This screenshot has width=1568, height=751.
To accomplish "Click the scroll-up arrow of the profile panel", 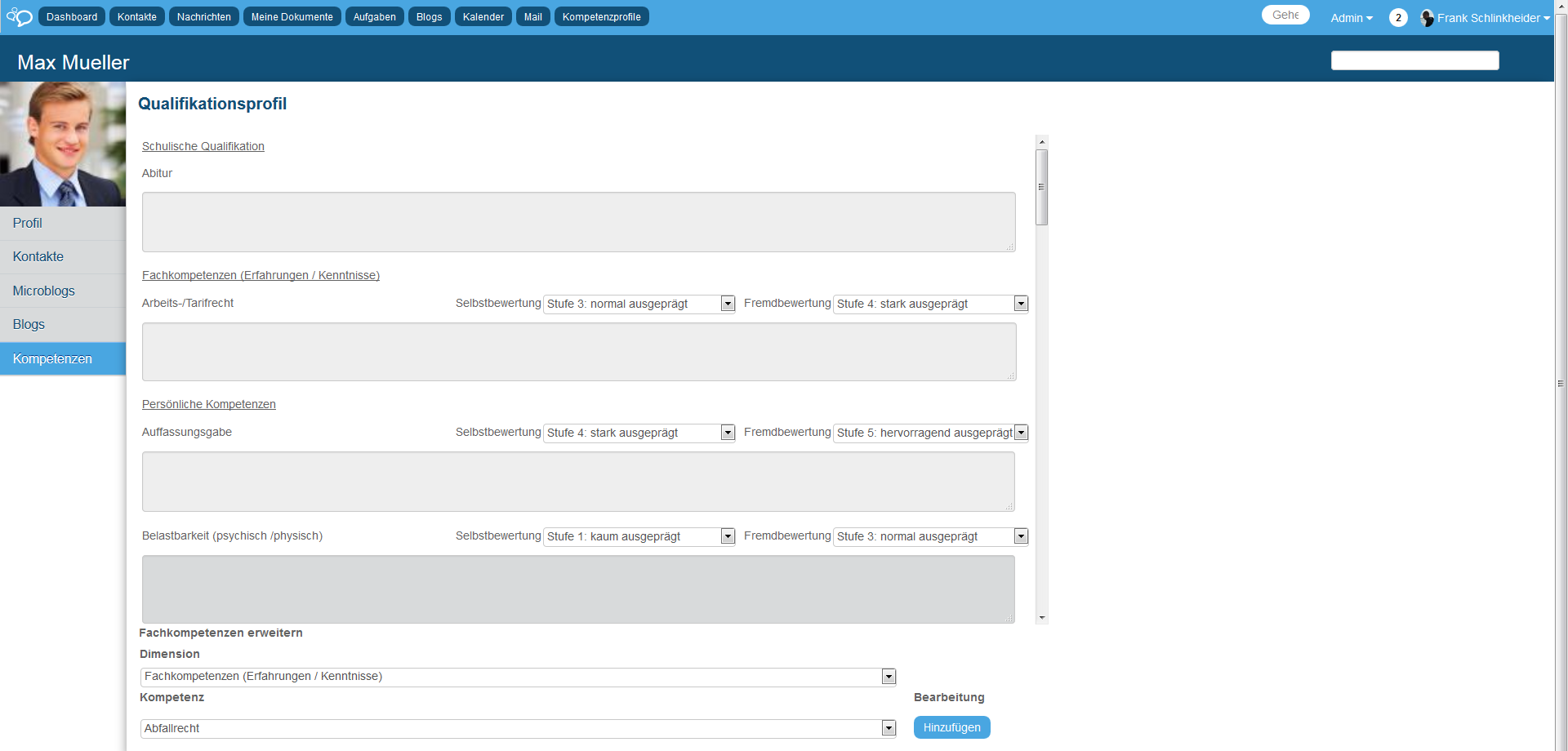I will (1041, 142).
